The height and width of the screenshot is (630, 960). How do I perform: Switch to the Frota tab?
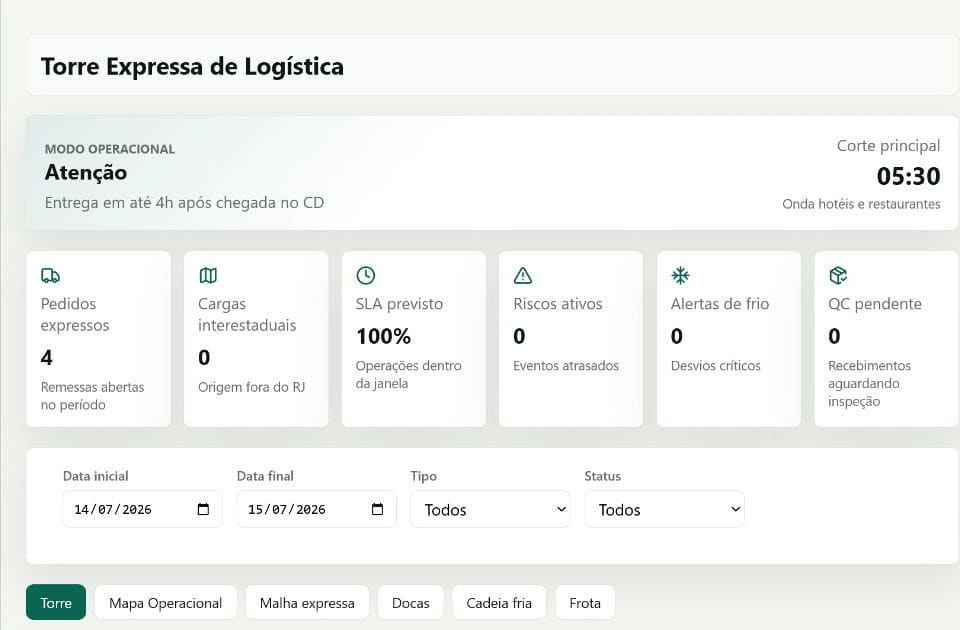click(x=585, y=602)
